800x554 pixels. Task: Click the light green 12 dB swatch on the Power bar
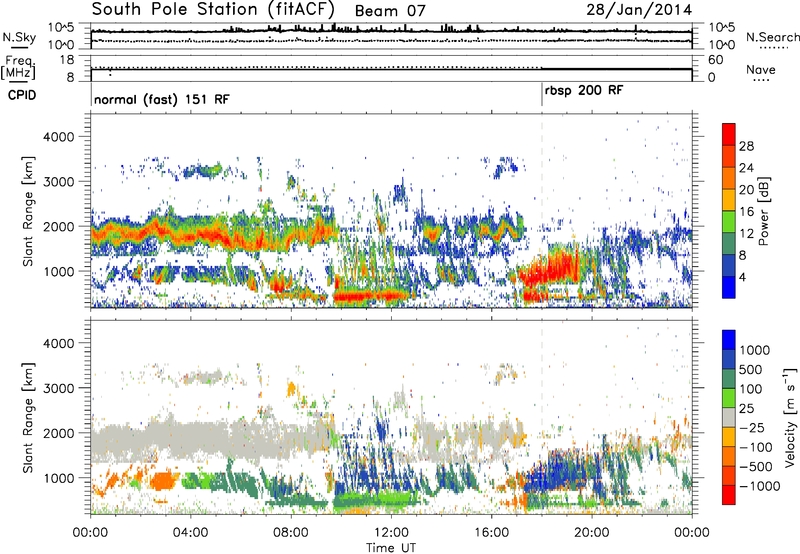click(729, 222)
